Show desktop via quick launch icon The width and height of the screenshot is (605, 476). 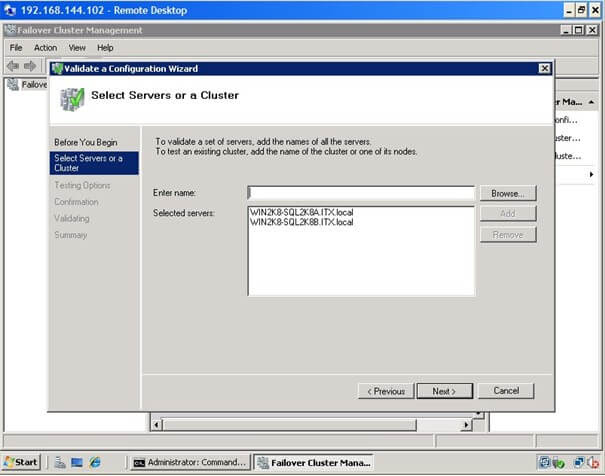[77, 462]
